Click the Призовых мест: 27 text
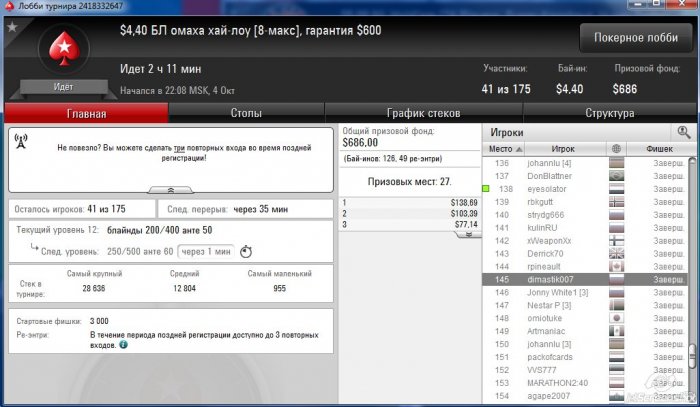Viewport: 700px width, 407px height. coord(409,182)
